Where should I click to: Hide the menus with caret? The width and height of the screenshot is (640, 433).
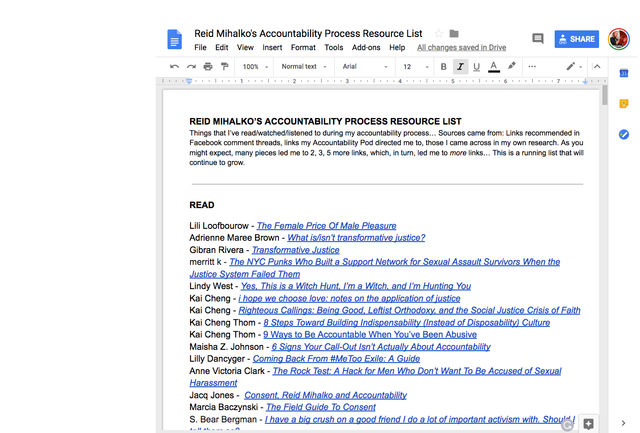tap(597, 67)
